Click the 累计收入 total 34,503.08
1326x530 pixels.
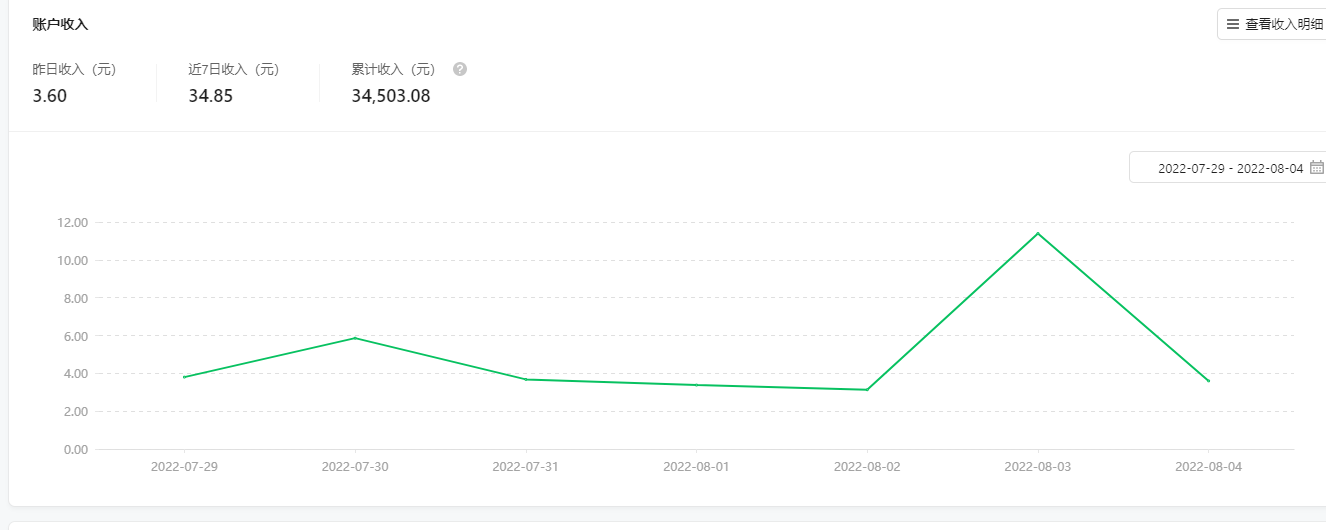pyautogui.click(x=391, y=96)
